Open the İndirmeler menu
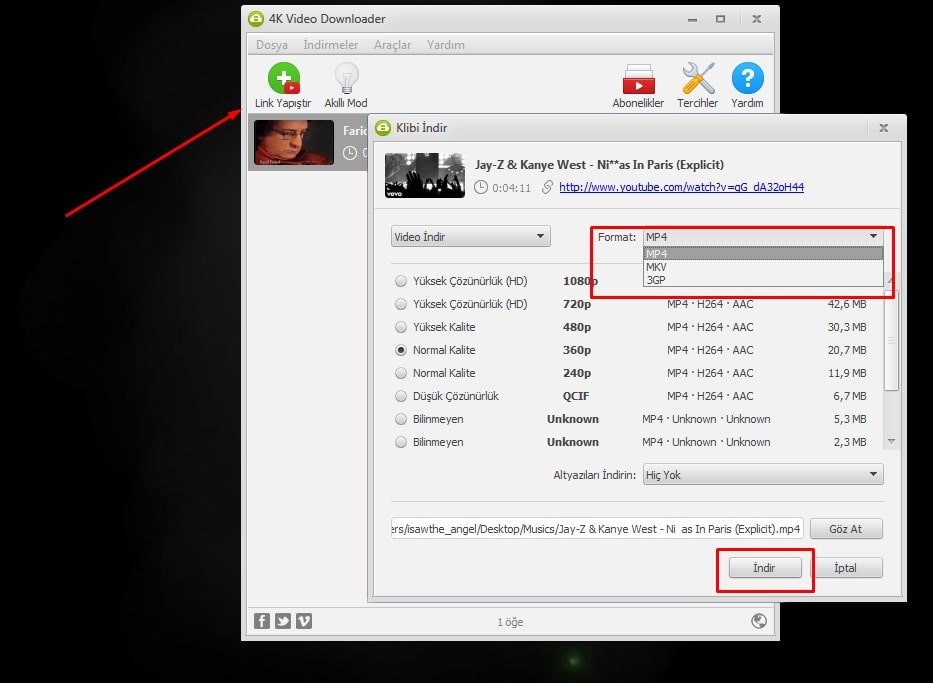 click(331, 45)
